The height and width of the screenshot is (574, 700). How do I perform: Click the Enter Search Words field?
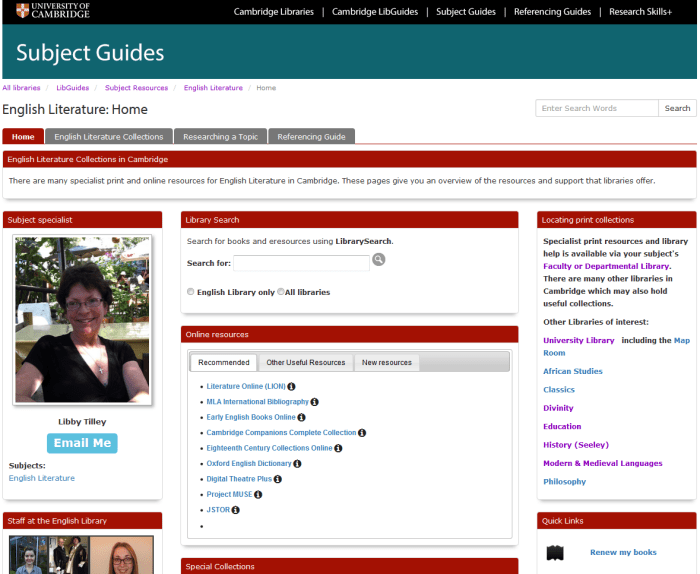(597, 108)
